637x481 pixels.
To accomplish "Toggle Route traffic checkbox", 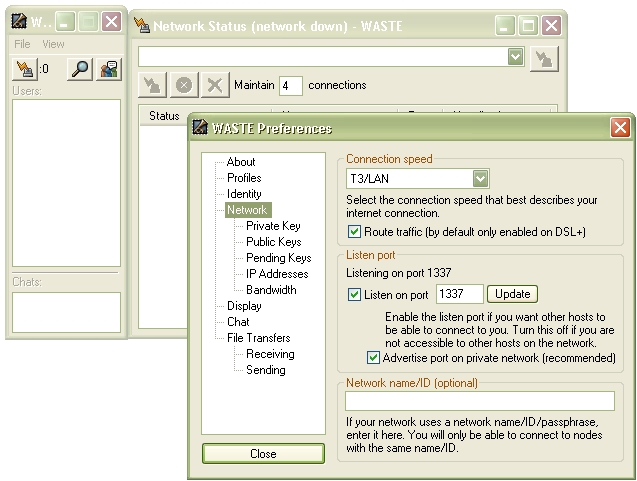I will coord(354,232).
